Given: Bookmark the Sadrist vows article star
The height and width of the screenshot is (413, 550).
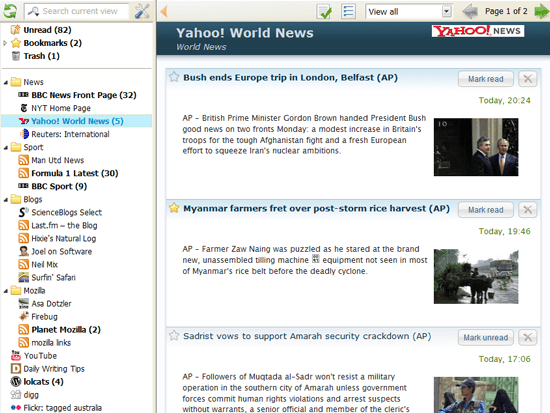Looking at the screenshot, I should (174, 335).
